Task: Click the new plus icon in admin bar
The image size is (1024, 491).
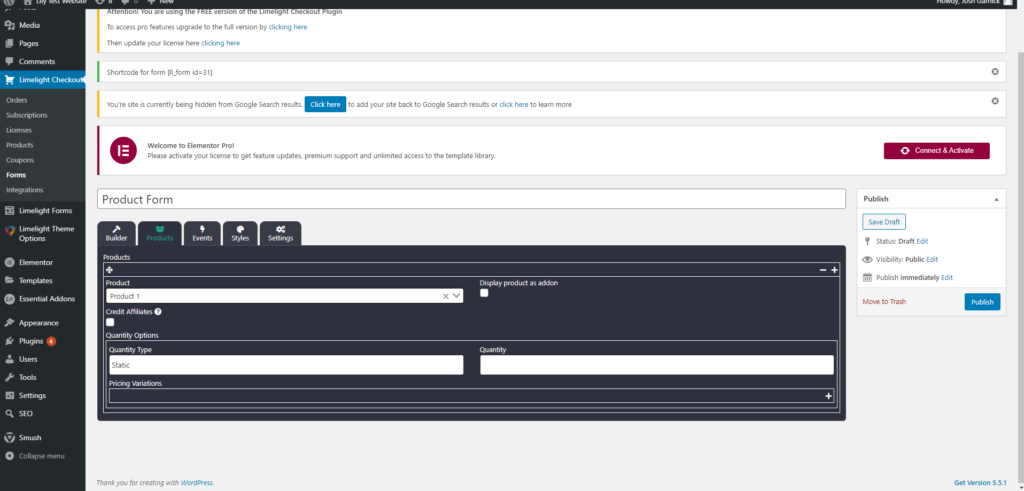Action: (x=152, y=3)
